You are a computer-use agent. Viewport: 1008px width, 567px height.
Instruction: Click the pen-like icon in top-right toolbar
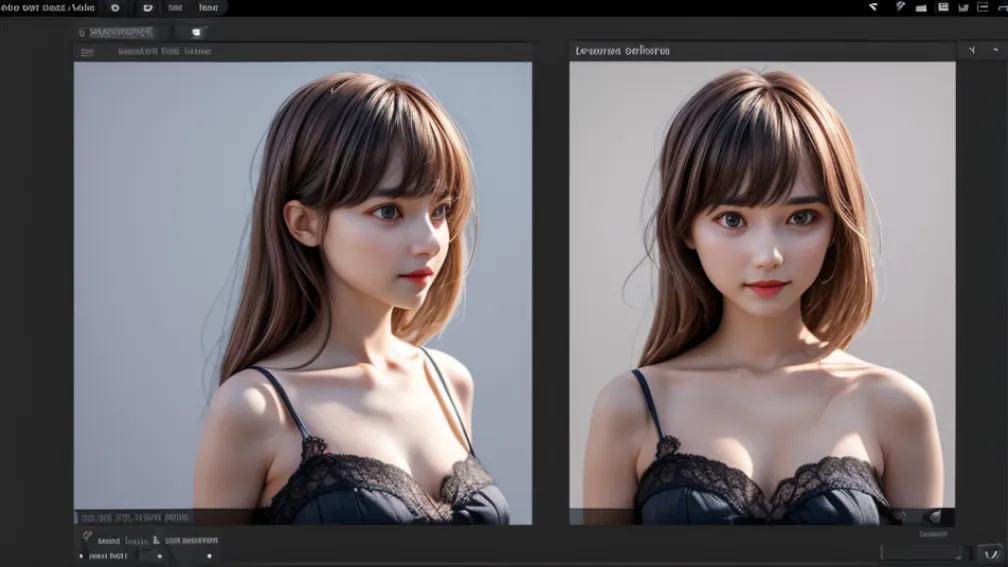click(x=900, y=7)
